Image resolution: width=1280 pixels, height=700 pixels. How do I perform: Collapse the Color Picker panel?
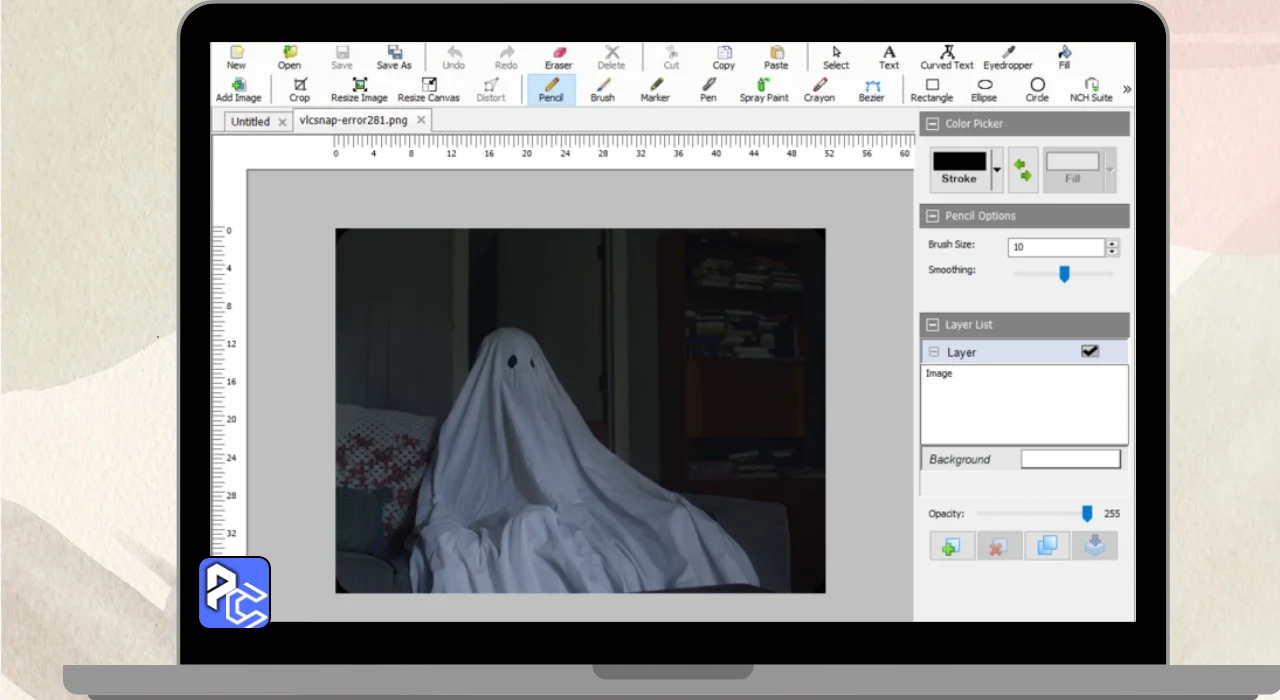[933, 124]
